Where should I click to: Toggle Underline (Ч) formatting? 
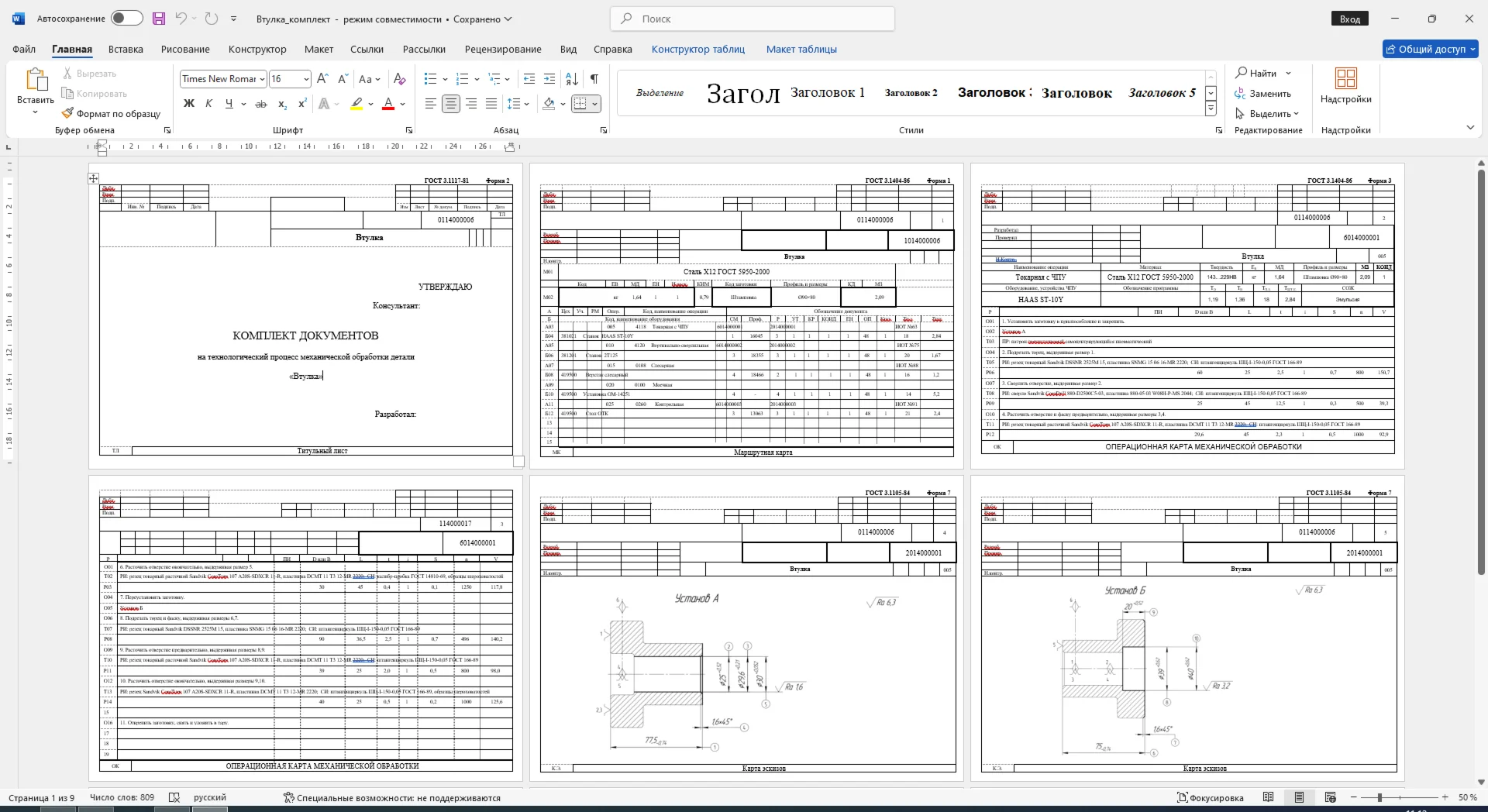coord(229,104)
